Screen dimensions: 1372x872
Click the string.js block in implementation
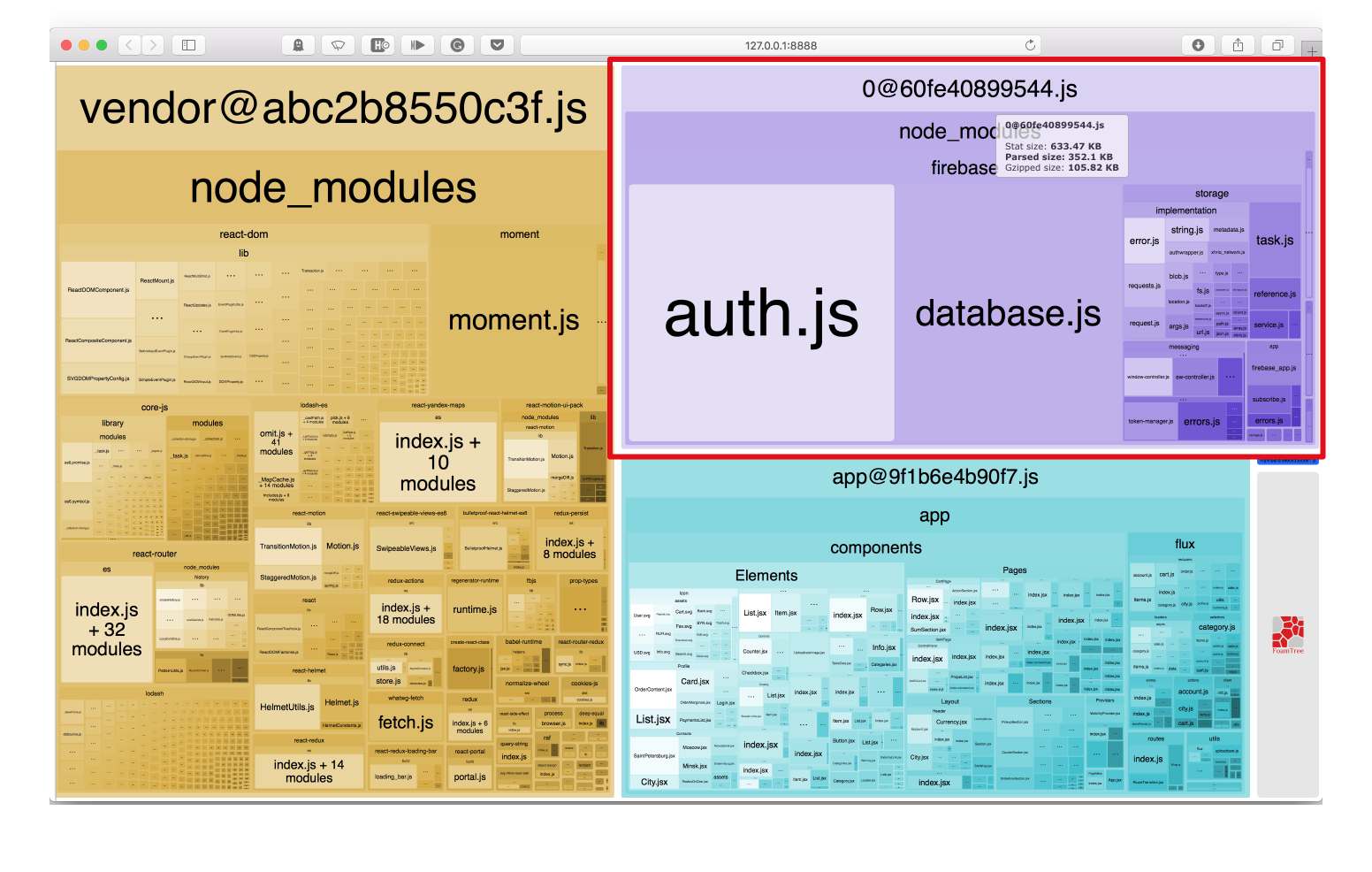coord(1186,230)
